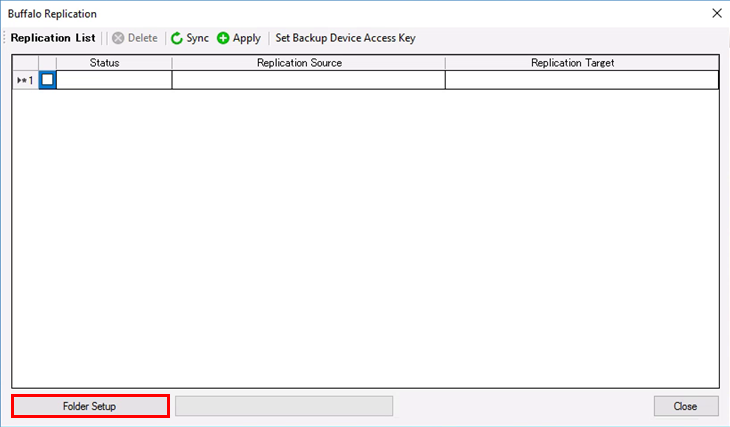Click the gray Delete cross icon
Viewport: 730px width, 427px height.
tap(118, 38)
